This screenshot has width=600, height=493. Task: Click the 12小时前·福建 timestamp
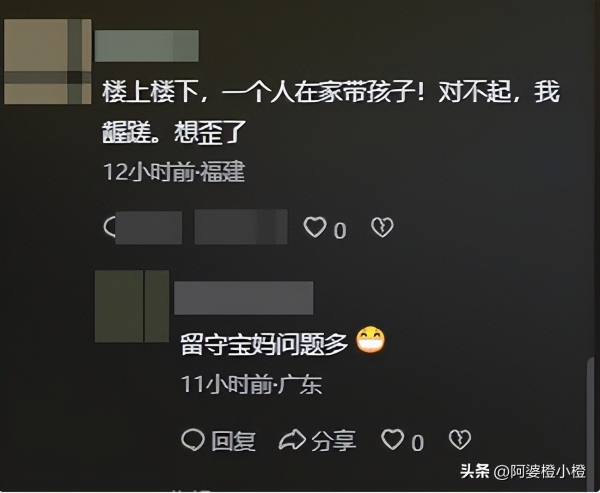[174, 172]
